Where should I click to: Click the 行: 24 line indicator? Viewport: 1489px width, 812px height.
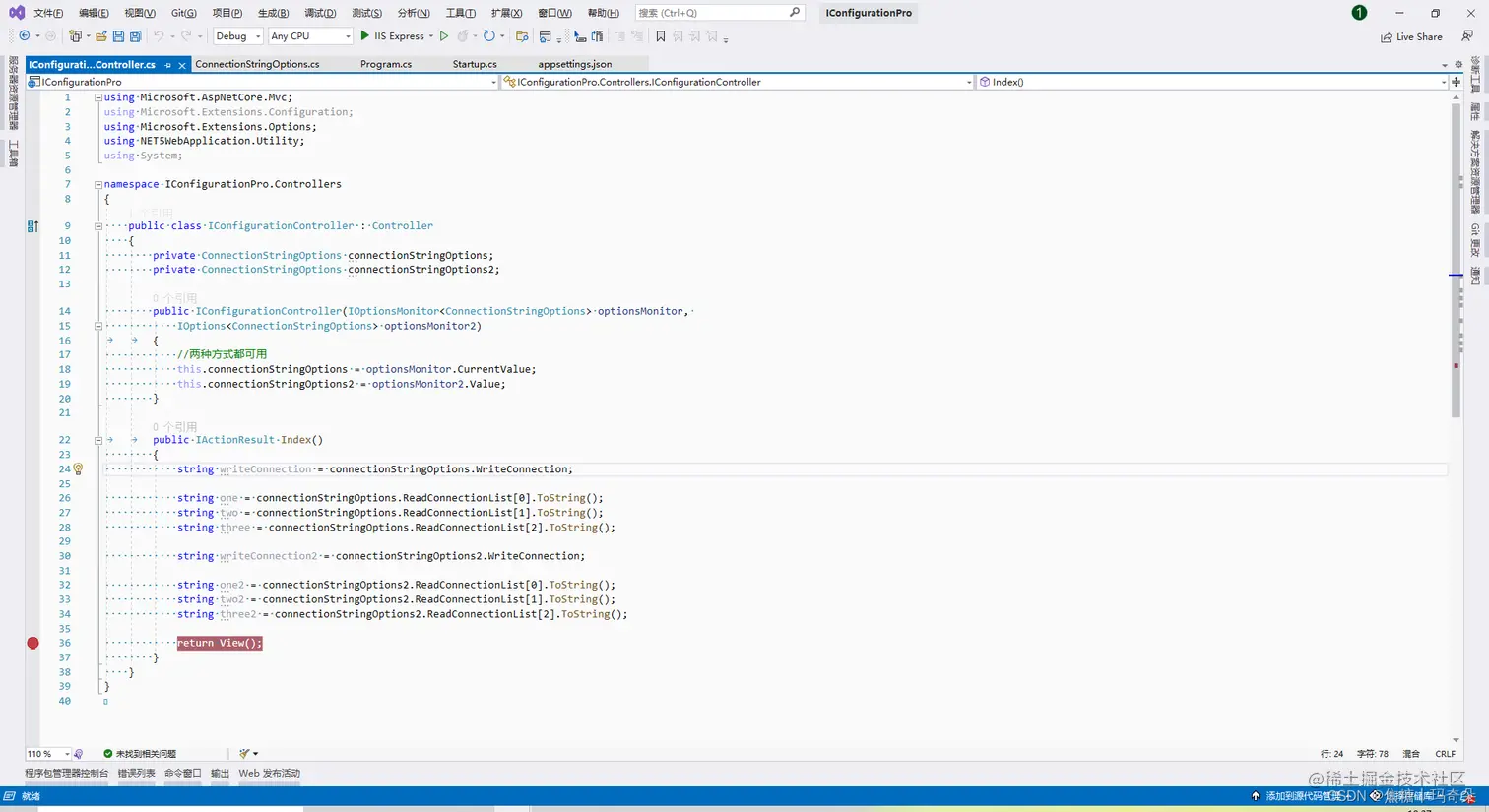coord(1331,754)
